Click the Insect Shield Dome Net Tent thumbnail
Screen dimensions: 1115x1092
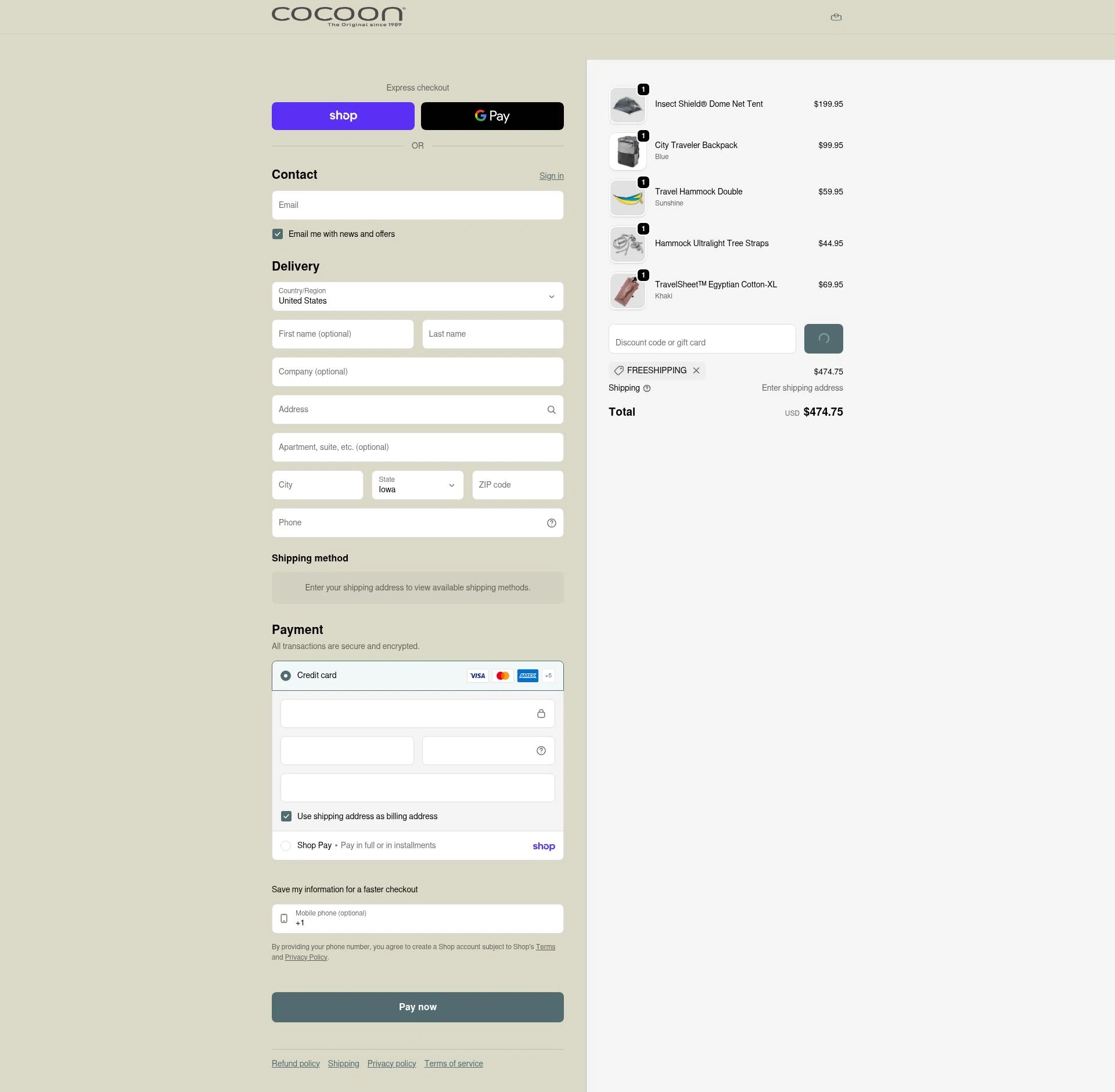(627, 106)
